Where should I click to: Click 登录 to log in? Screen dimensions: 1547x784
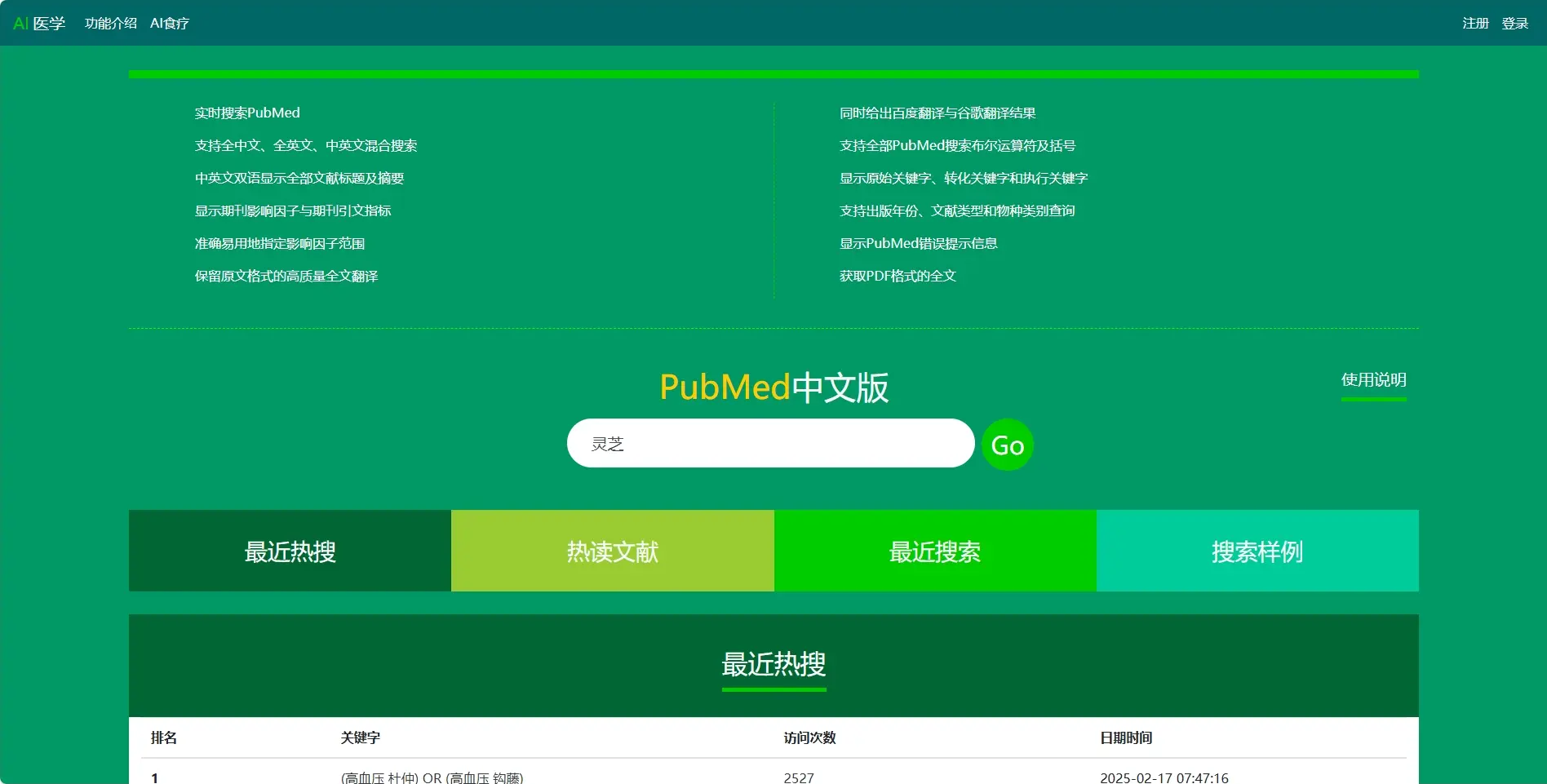click(1515, 23)
